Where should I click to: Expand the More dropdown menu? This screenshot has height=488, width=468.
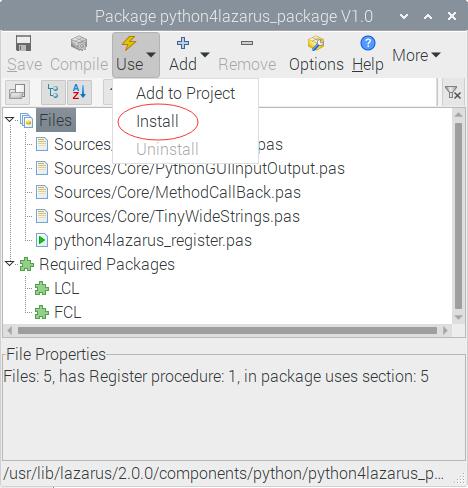point(416,55)
